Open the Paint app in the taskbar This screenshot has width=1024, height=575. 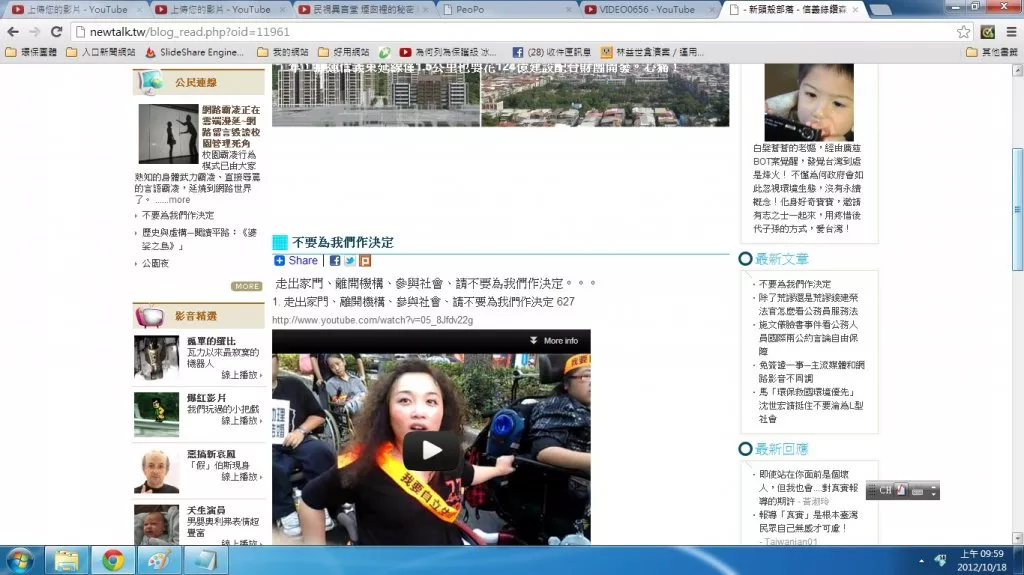(159, 561)
